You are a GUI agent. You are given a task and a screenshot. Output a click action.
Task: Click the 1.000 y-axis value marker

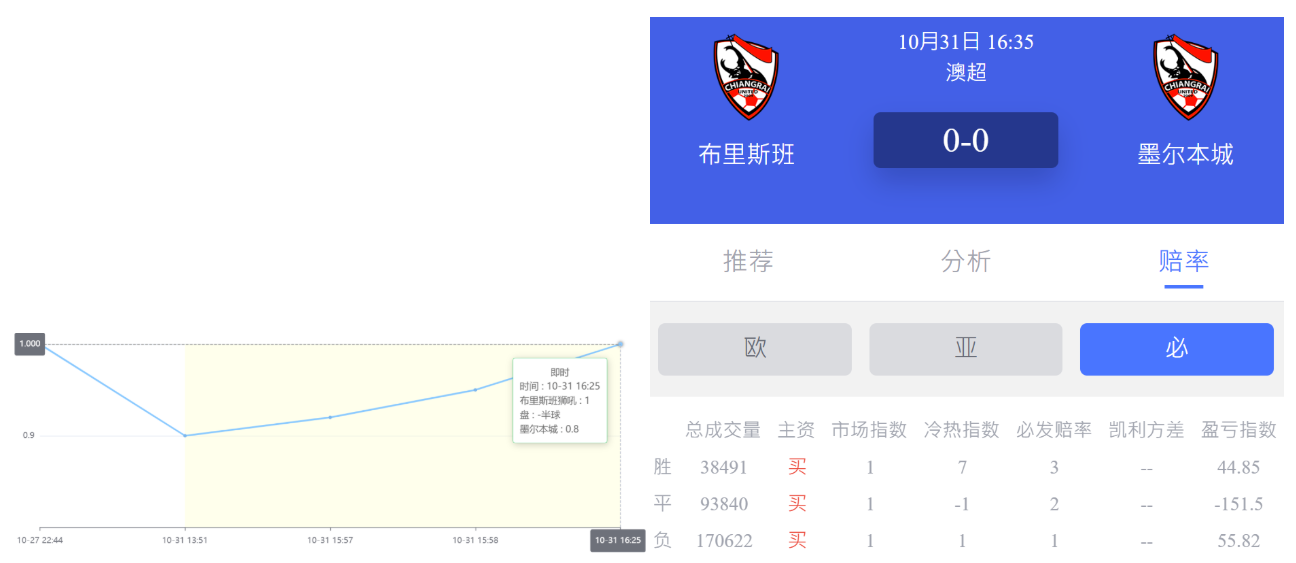(30, 344)
